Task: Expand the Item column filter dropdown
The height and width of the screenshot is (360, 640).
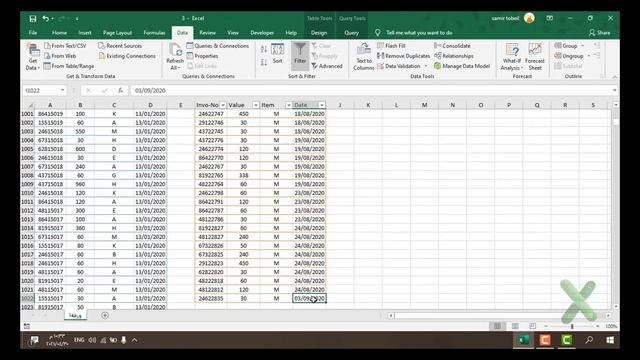Action: [289, 105]
